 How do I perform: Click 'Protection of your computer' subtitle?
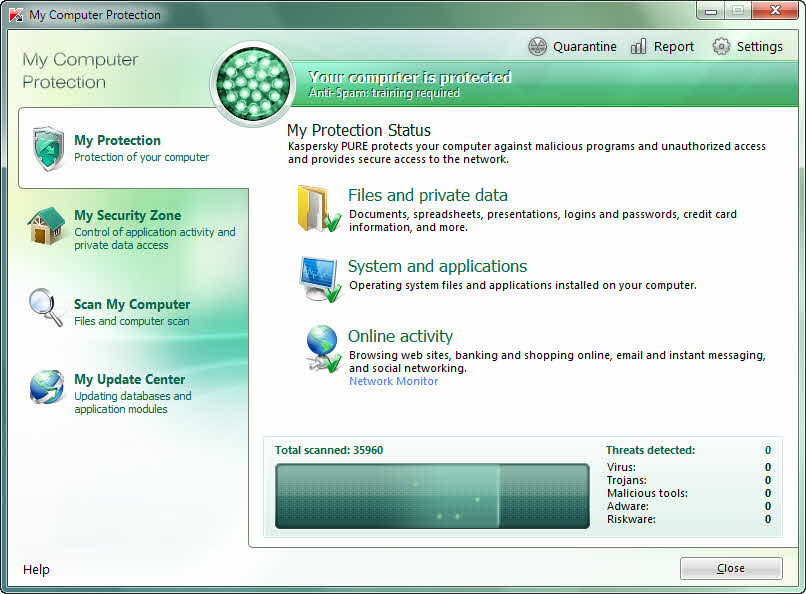[x=141, y=157]
